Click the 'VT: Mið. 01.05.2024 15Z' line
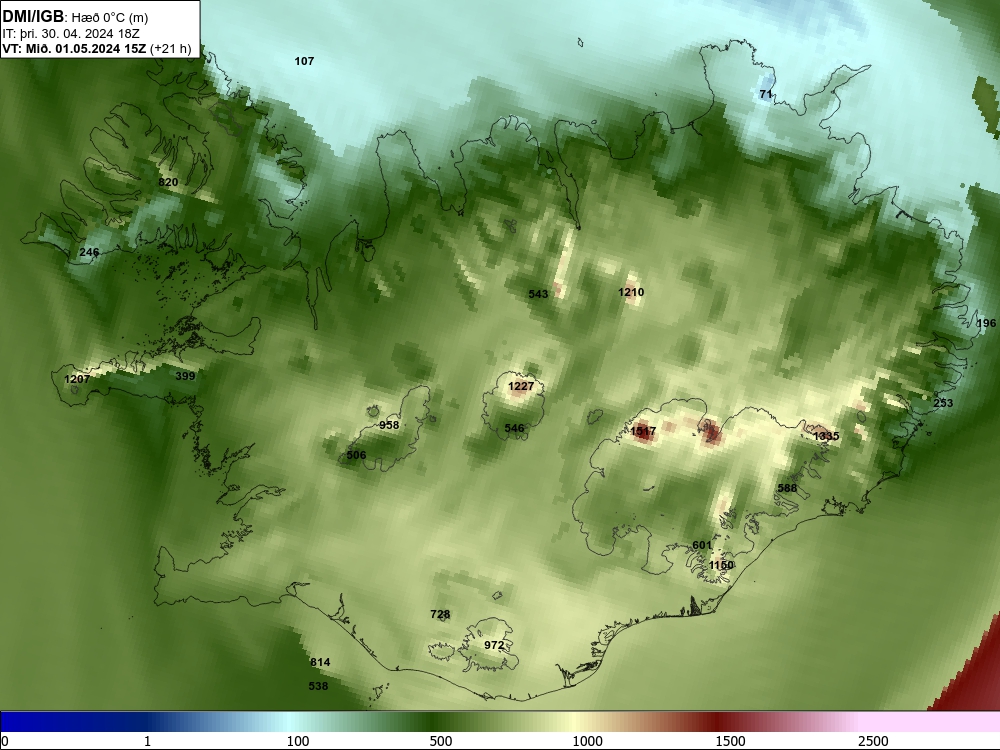1000x750 pixels. click(74, 49)
